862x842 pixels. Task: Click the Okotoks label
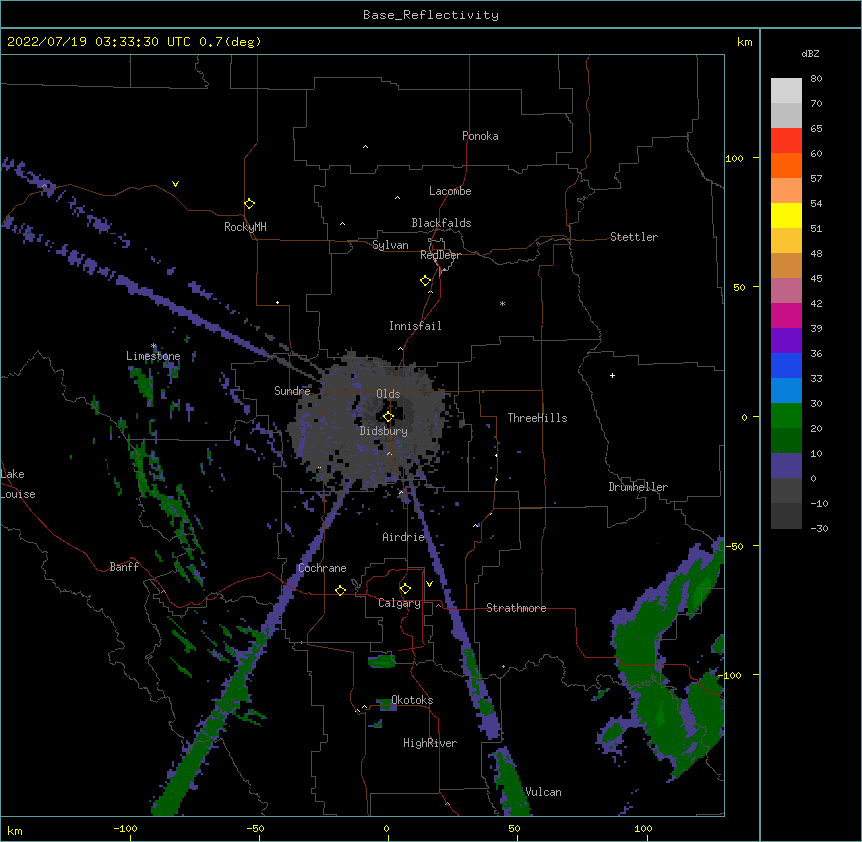tap(412, 700)
